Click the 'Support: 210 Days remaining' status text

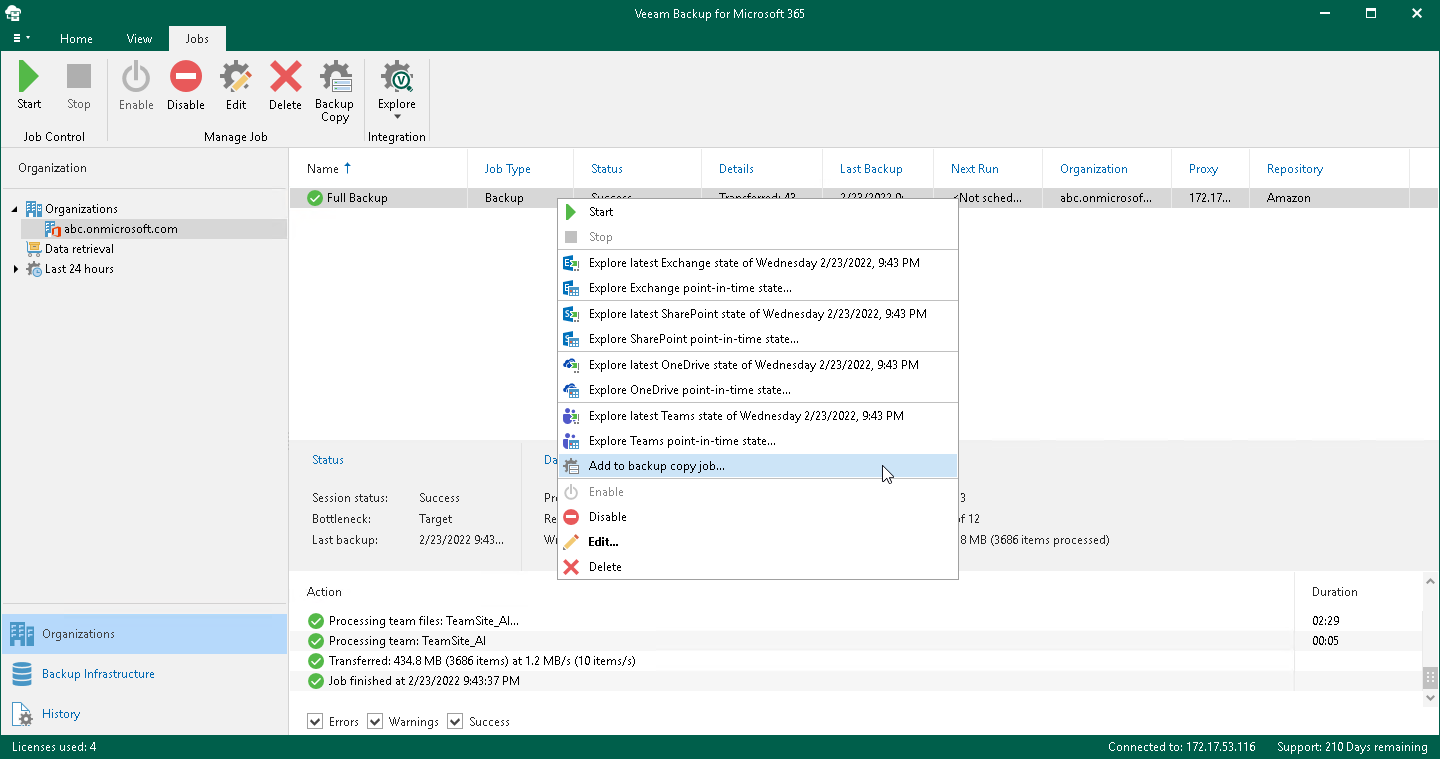[x=1352, y=747]
